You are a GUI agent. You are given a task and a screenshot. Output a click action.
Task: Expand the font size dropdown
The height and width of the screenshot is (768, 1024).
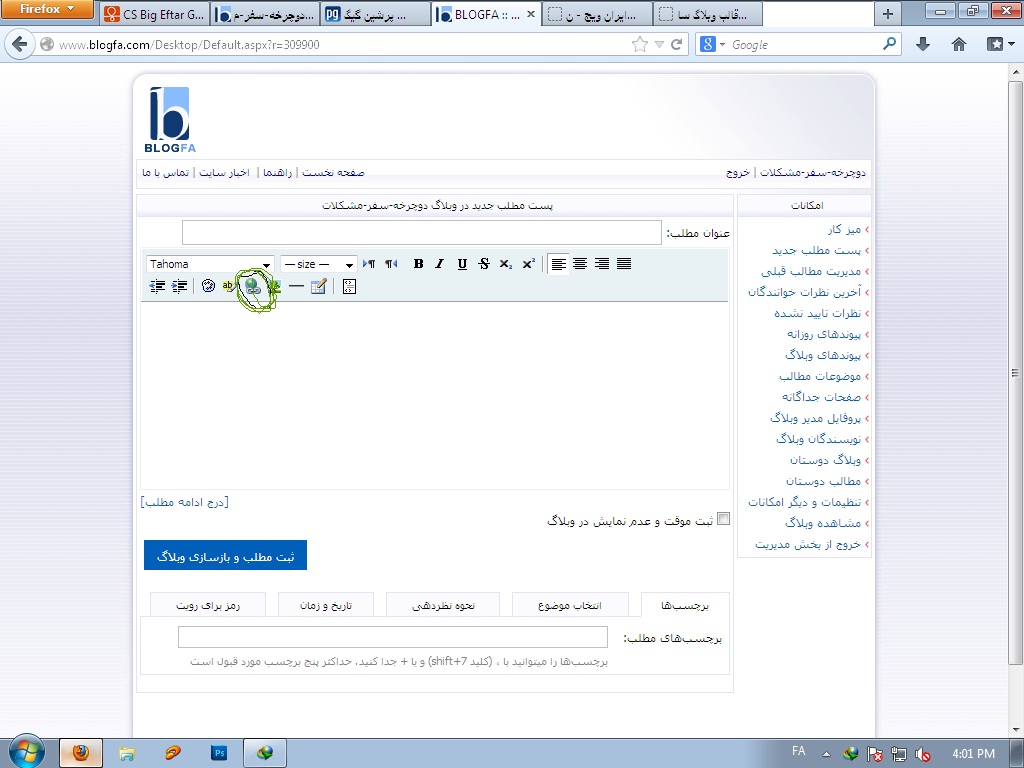[x=319, y=264]
